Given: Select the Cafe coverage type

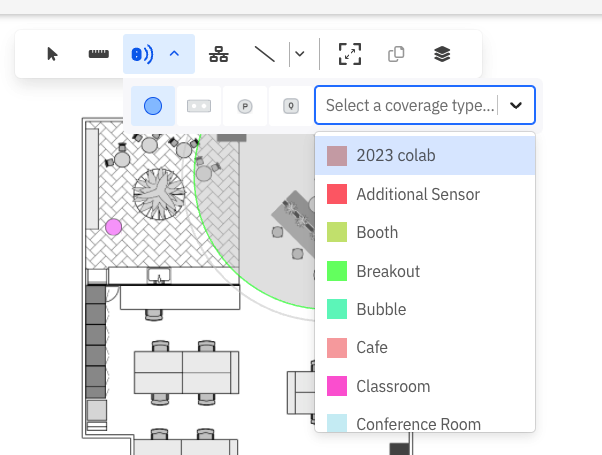Looking at the screenshot, I should click(425, 347).
